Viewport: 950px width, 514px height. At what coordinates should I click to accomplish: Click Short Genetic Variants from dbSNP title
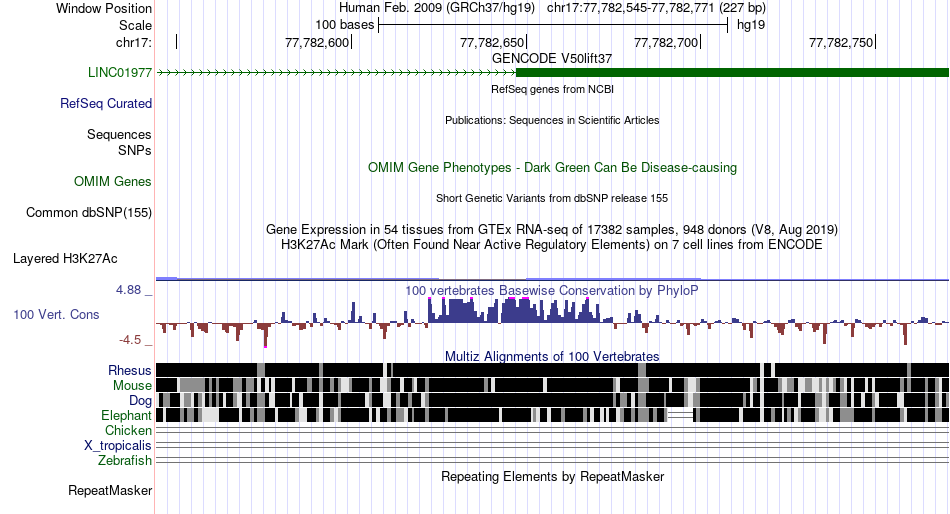click(552, 198)
